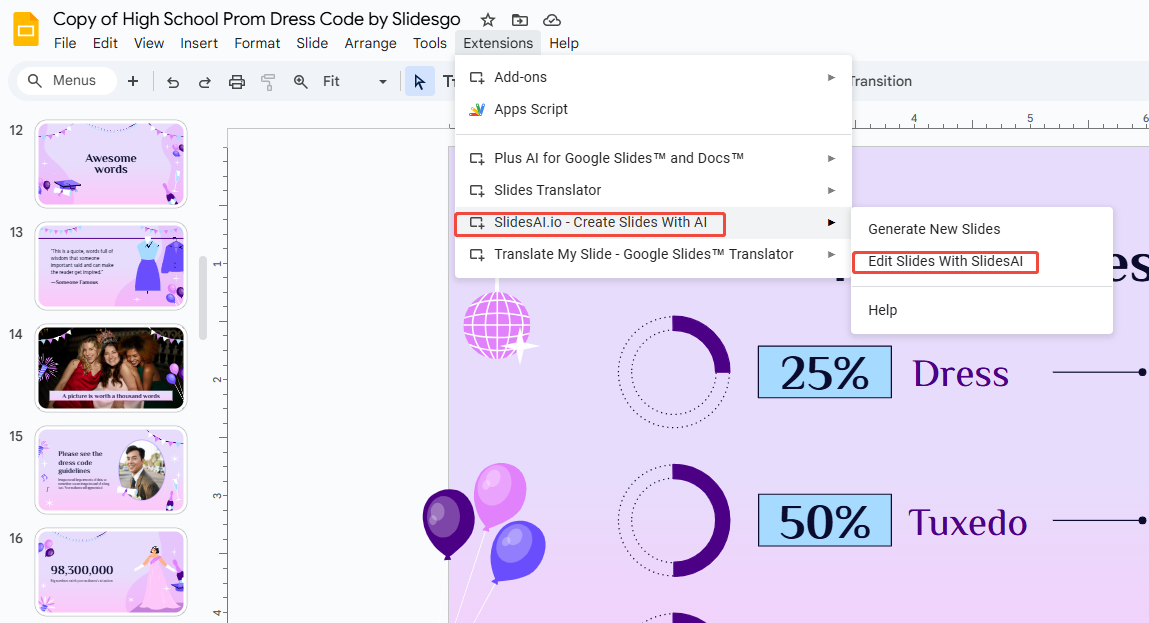Click Edit Slides With SlidesAI
Viewport: 1149px width, 623px height.
click(x=944, y=262)
